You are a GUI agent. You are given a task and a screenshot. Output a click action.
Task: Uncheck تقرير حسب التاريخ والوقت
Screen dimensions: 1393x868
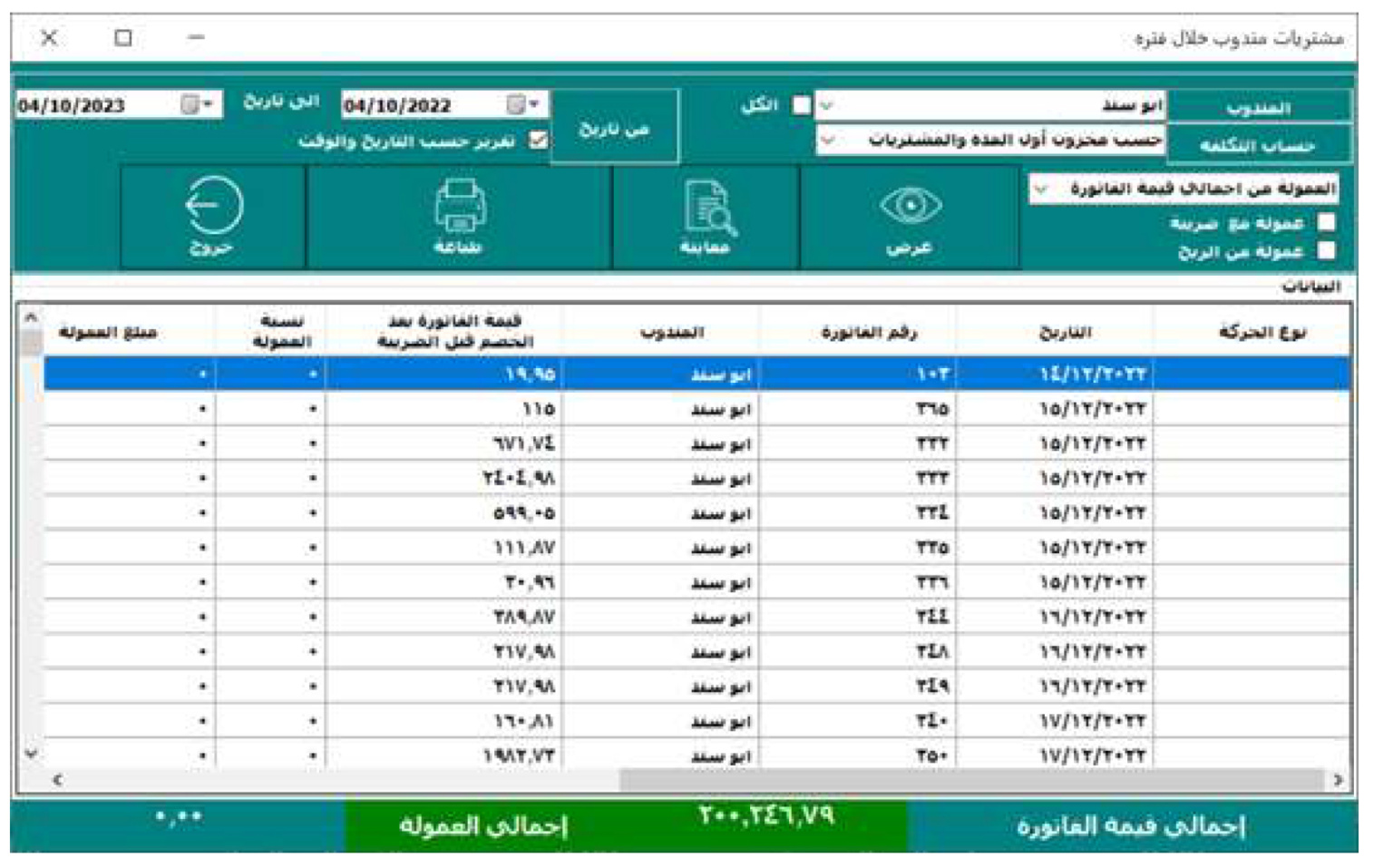(537, 141)
